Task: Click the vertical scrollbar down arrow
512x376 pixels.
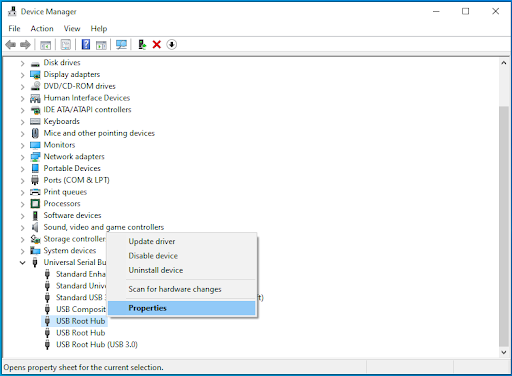Action: pyautogui.click(x=504, y=352)
